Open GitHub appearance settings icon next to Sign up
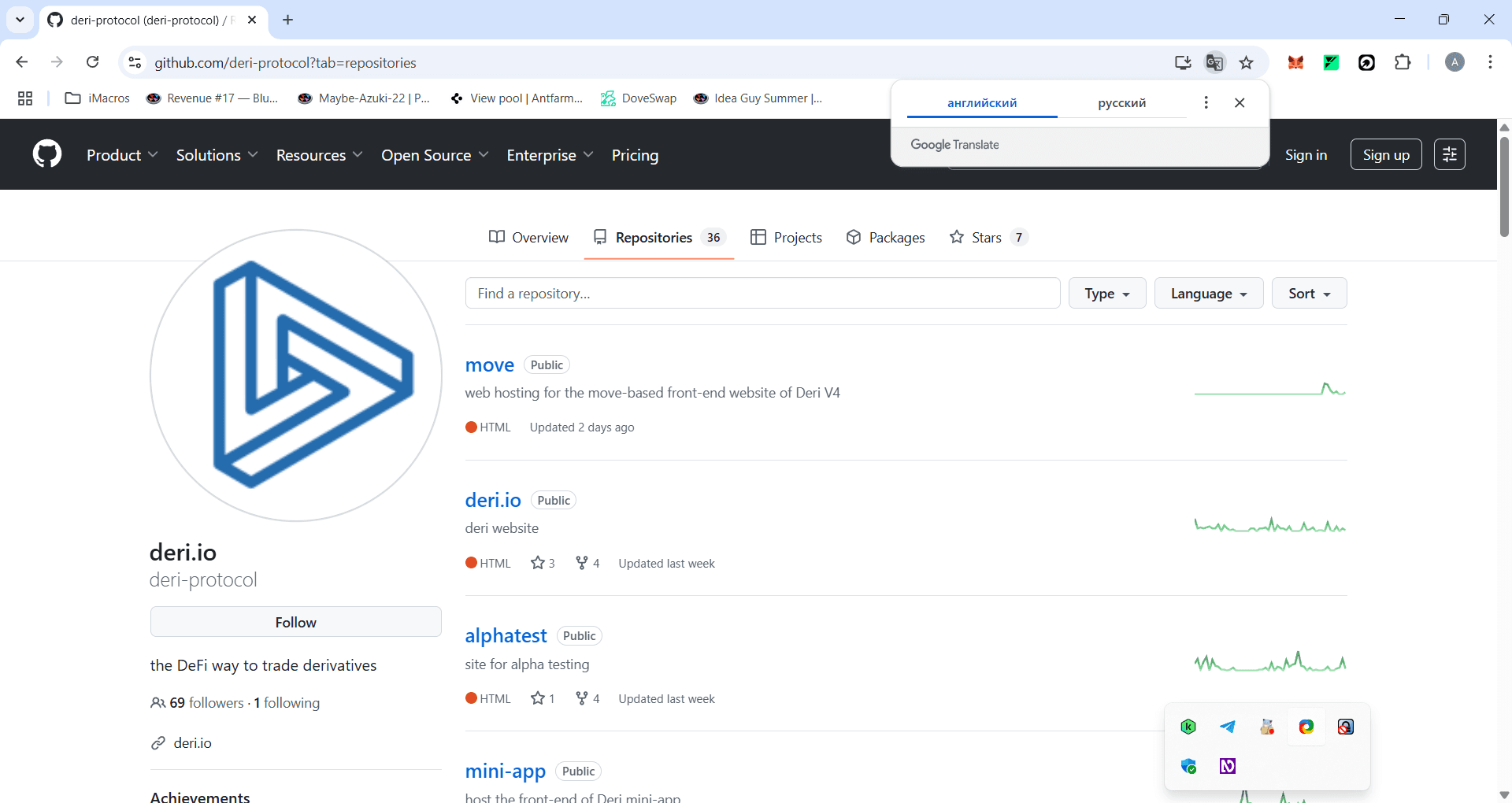Image resolution: width=1512 pixels, height=803 pixels. pos(1450,154)
